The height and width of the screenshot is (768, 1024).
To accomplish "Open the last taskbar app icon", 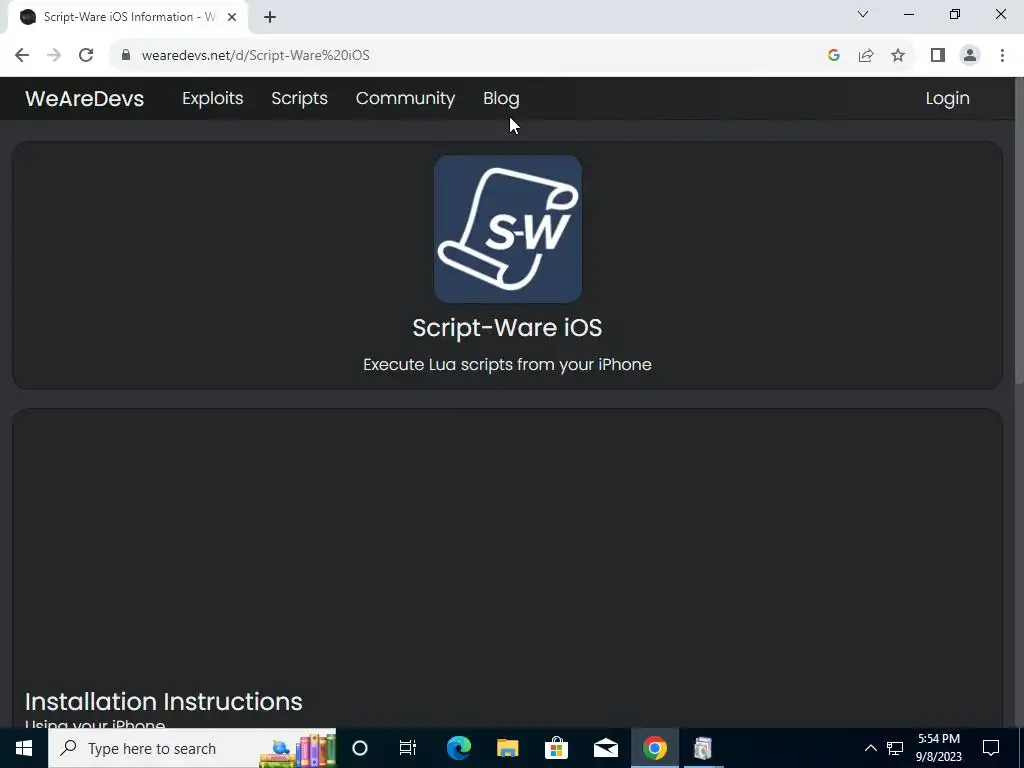I will coord(703,748).
